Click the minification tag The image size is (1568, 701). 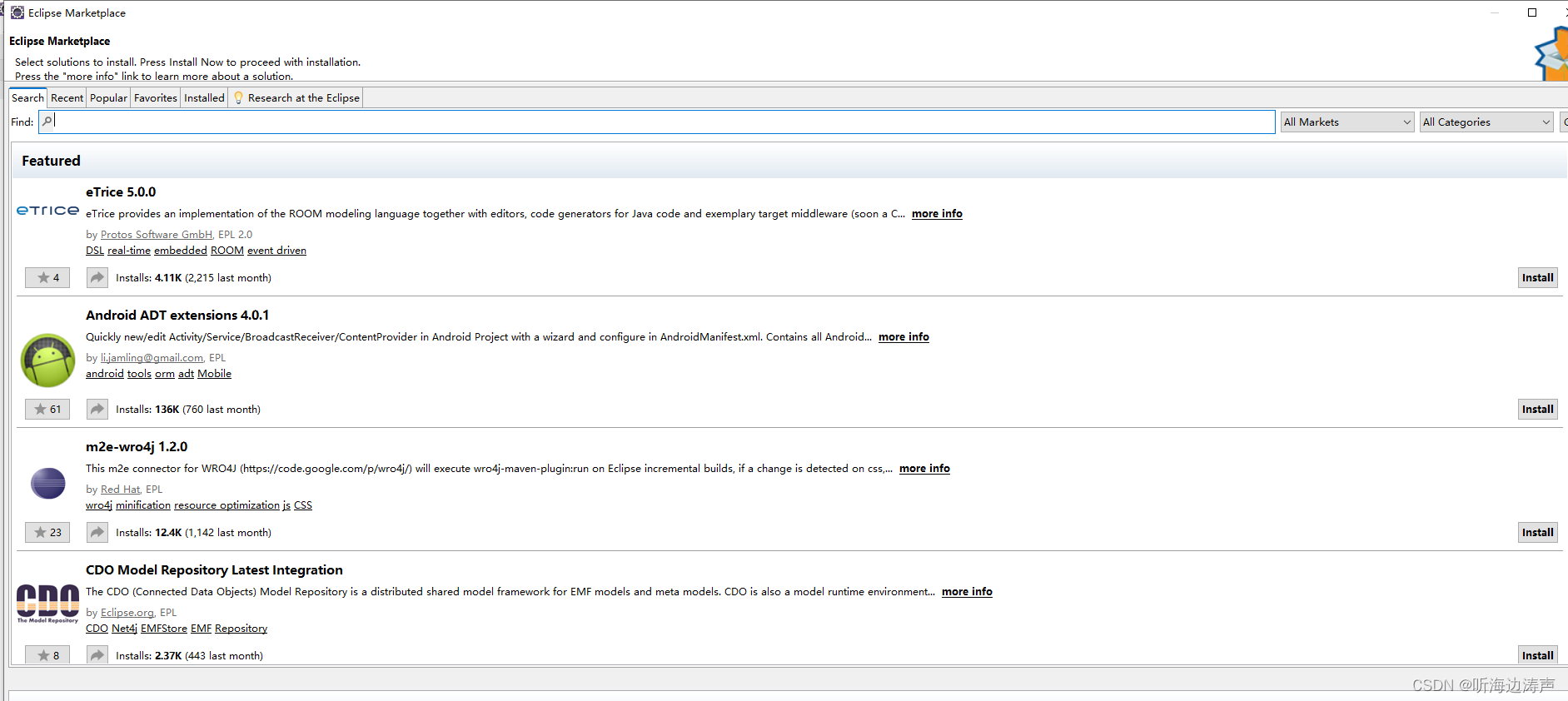(x=143, y=505)
